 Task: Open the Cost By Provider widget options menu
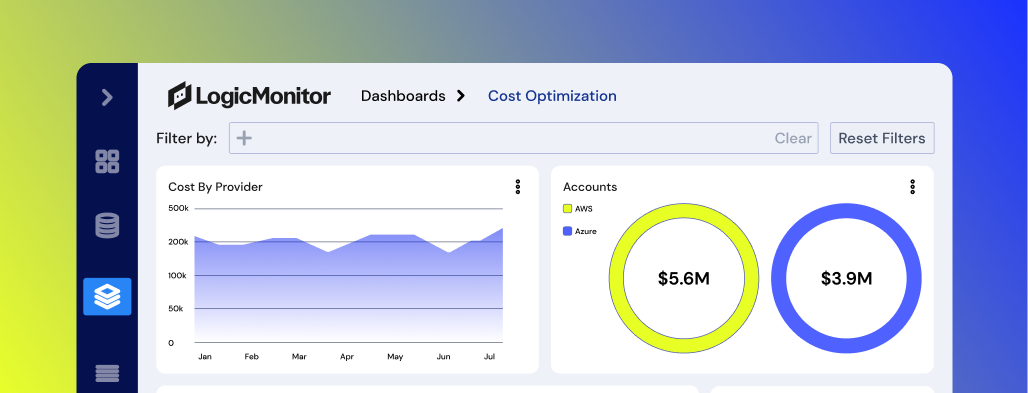[x=518, y=187]
